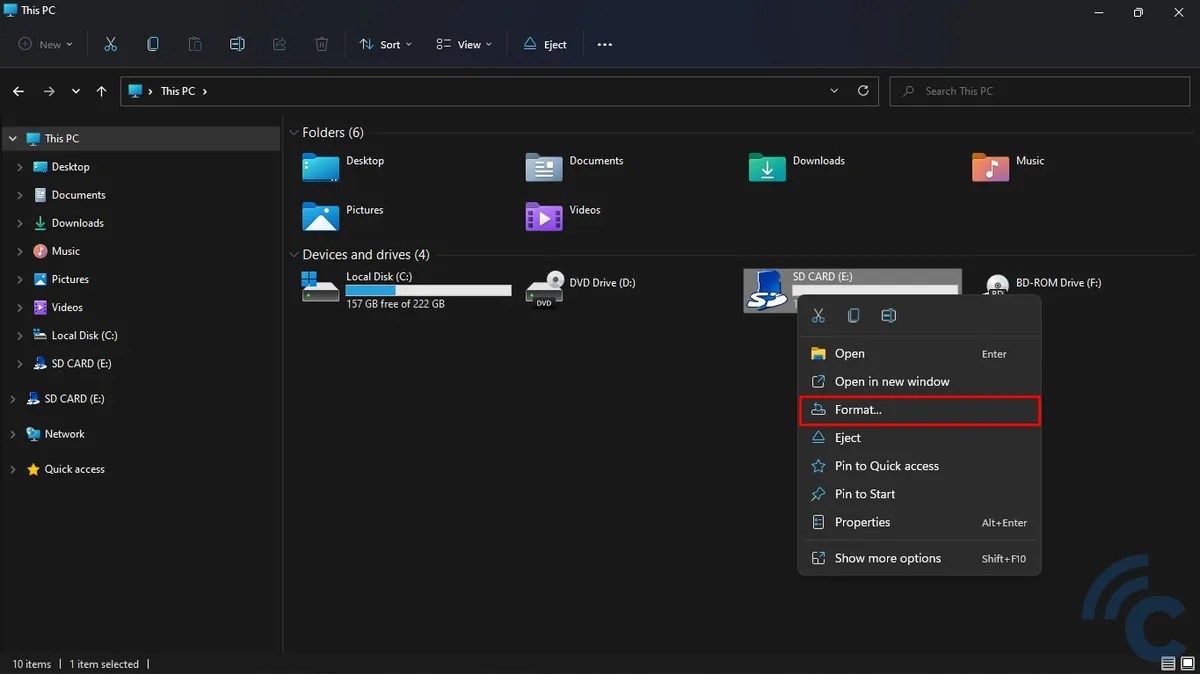Select the DVD Drive (D:) icon
Image resolution: width=1200 pixels, height=674 pixels.
[544, 289]
